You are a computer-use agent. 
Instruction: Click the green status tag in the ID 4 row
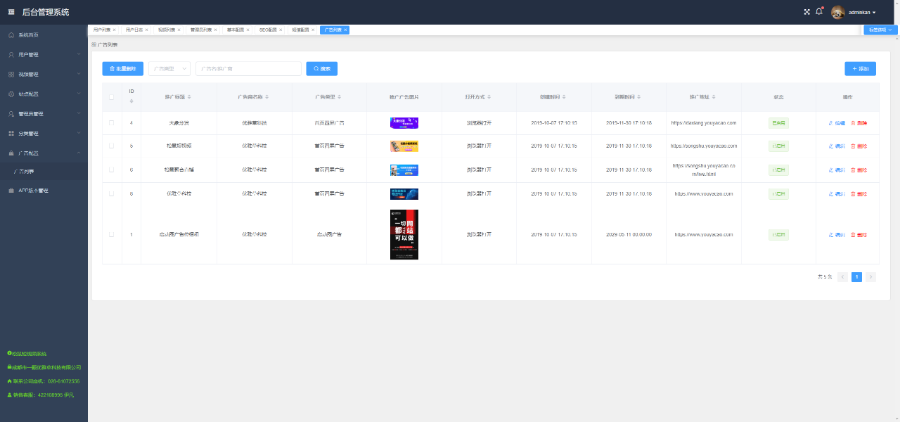click(x=779, y=123)
